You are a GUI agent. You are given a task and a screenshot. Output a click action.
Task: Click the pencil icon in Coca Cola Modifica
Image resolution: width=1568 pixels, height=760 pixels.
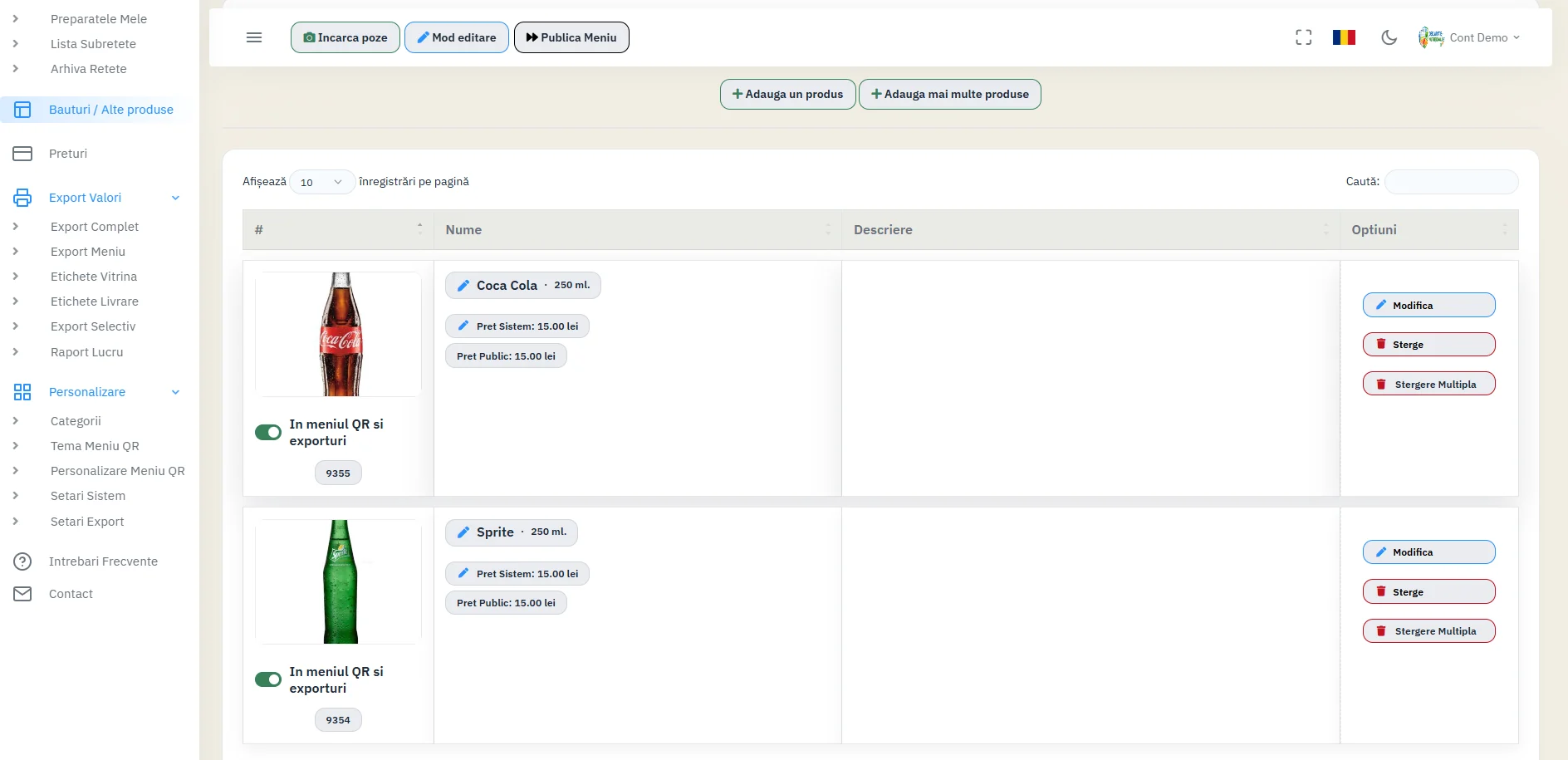[x=1381, y=305]
